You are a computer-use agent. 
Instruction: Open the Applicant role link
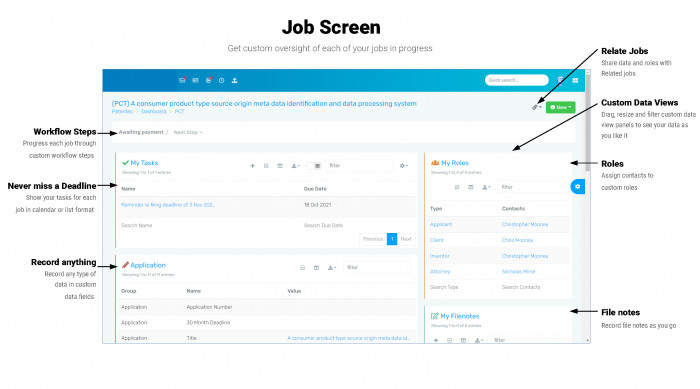[441, 224]
